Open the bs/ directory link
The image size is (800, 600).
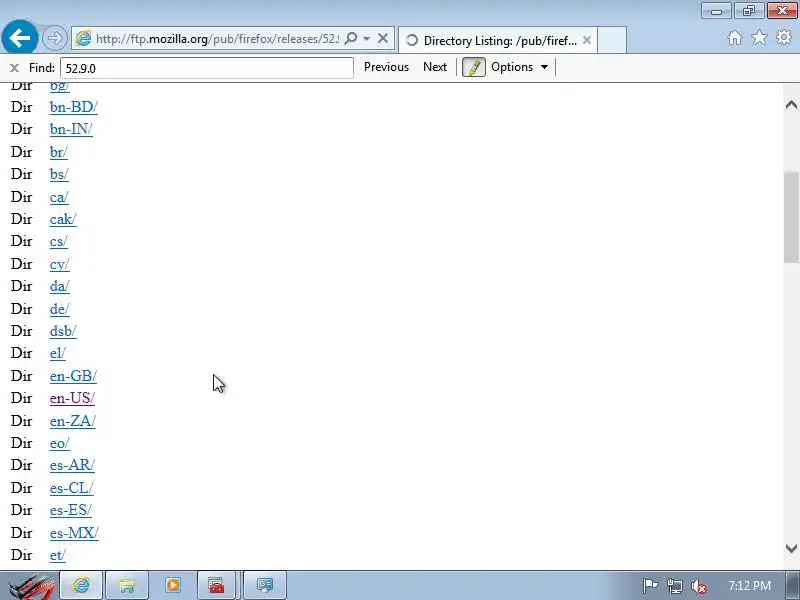(59, 174)
